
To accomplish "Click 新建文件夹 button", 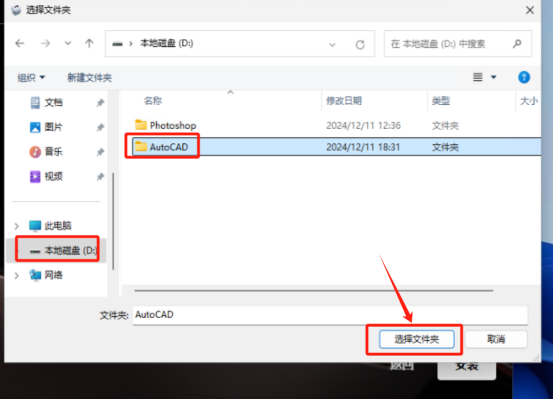I will (x=89, y=77).
